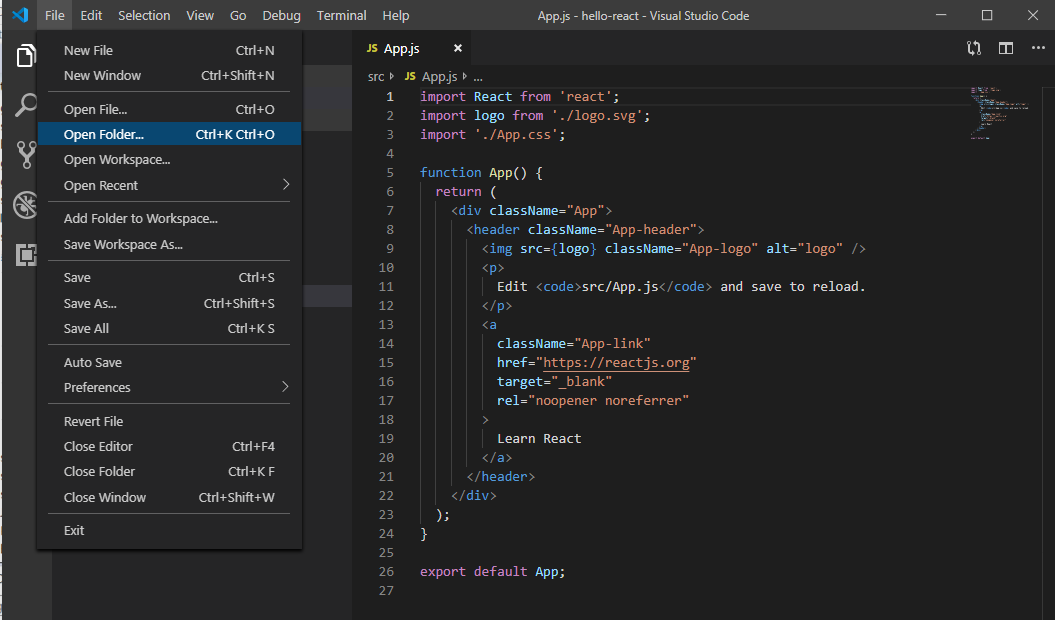Viewport: 1055px width, 620px height.
Task: Click the 'function App() {' code line
Action: [481, 172]
